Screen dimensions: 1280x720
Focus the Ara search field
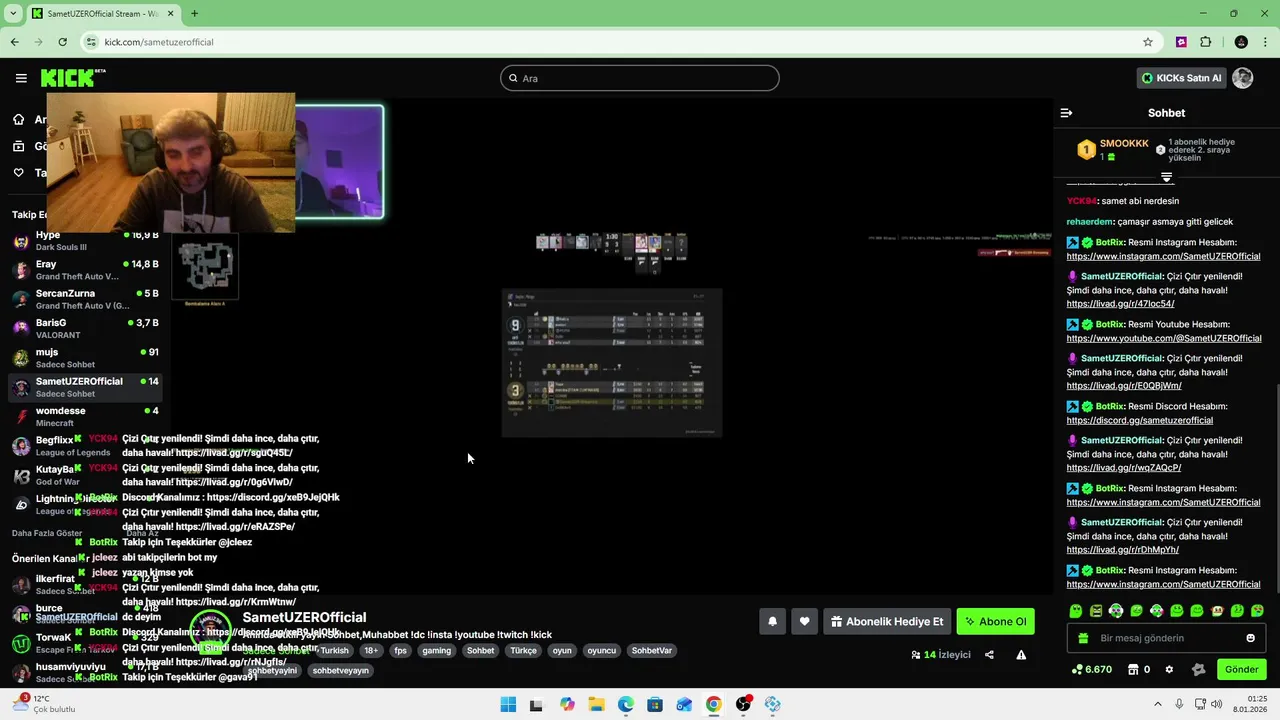(x=640, y=78)
